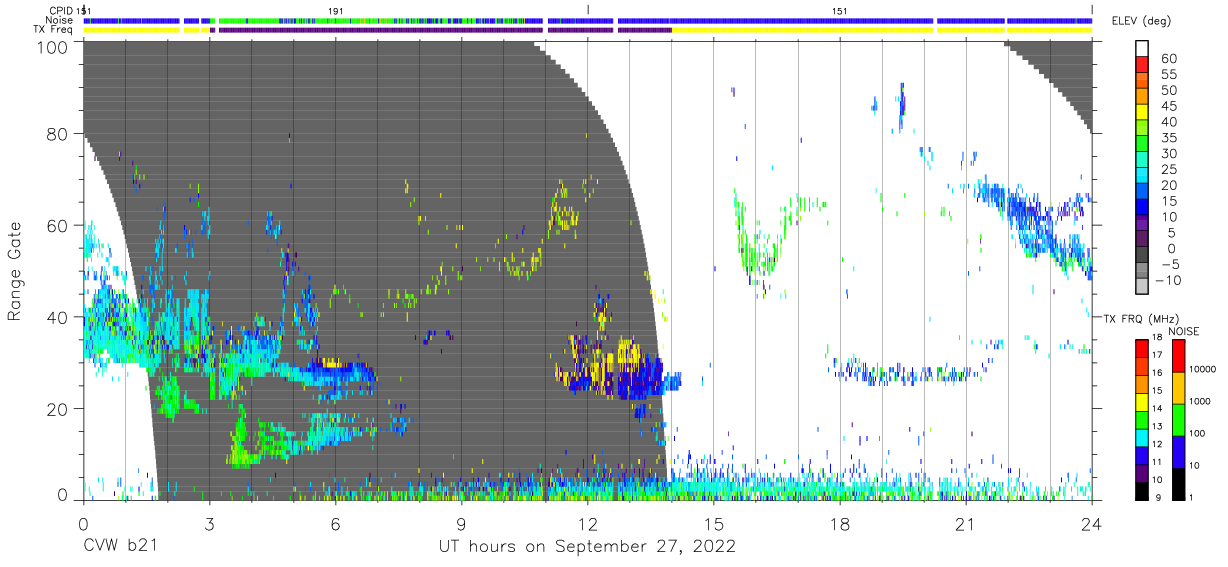Select the cyan TX FRQ segment between 12 and 13
This screenshot has width=1228, height=567.
tap(1142, 436)
